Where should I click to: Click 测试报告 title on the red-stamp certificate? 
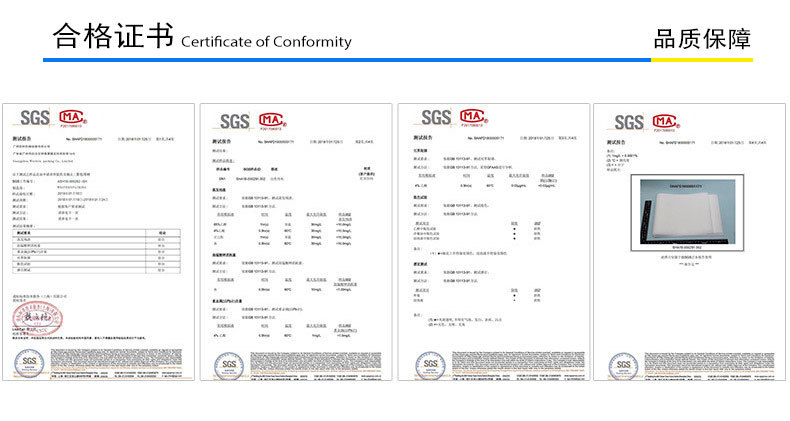[x=22, y=138]
